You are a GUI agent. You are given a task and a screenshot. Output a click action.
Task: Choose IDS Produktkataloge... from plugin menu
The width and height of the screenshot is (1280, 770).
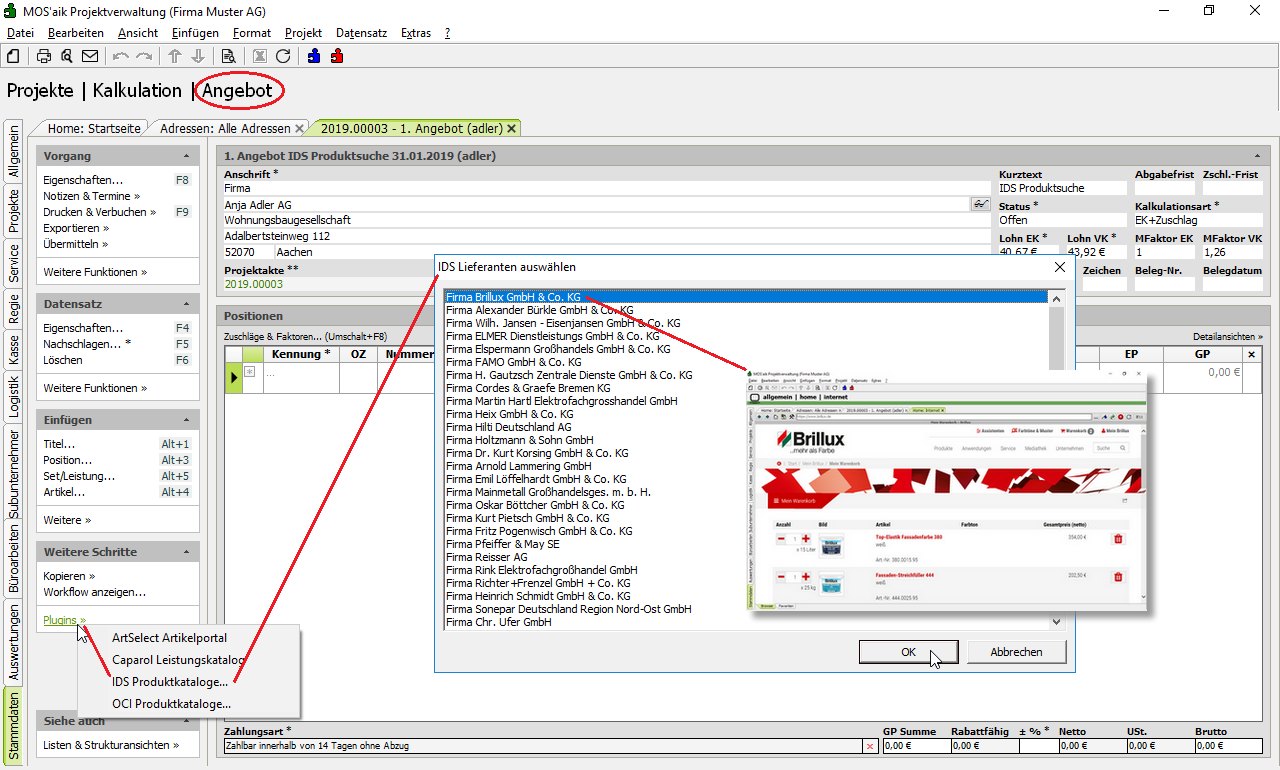(170, 682)
